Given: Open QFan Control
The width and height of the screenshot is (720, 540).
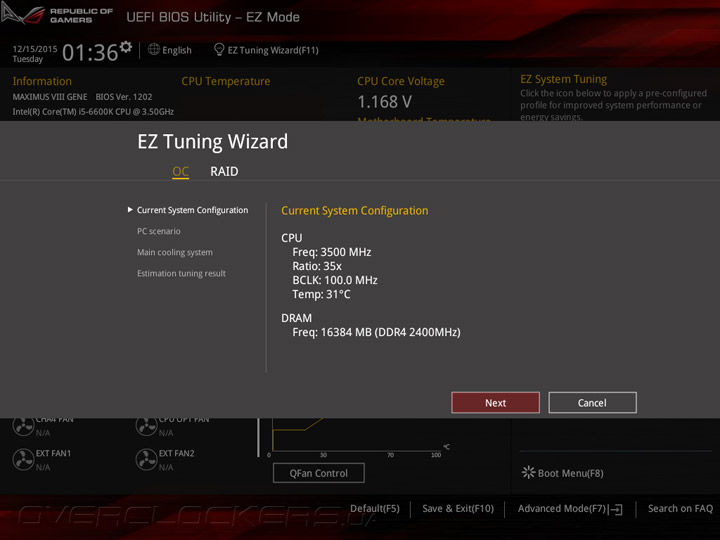Looking at the screenshot, I should 319,473.
